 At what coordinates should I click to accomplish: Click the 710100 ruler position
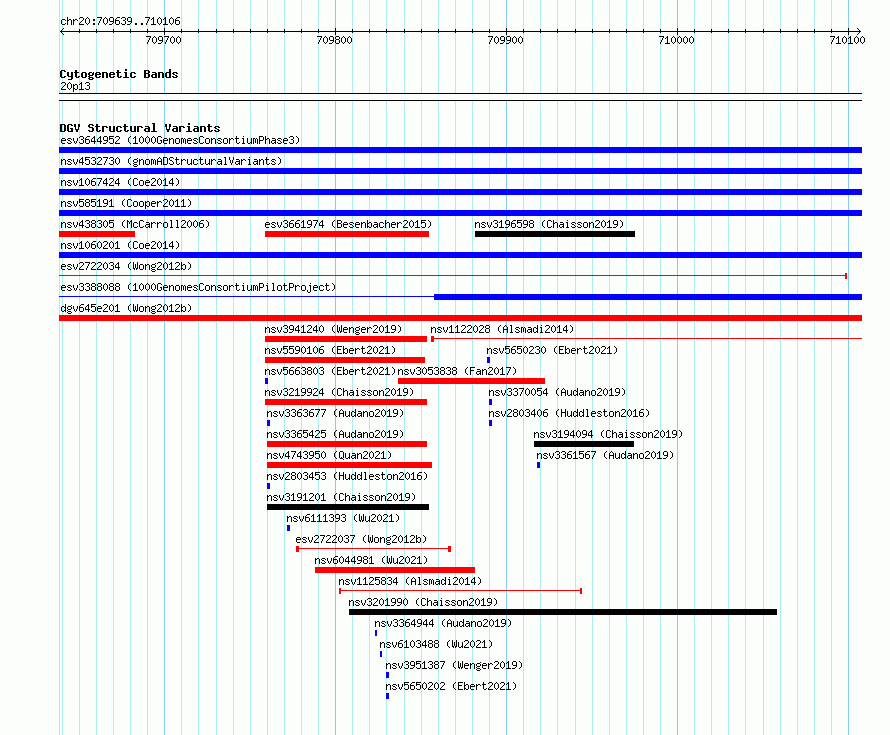pyautogui.click(x=847, y=40)
